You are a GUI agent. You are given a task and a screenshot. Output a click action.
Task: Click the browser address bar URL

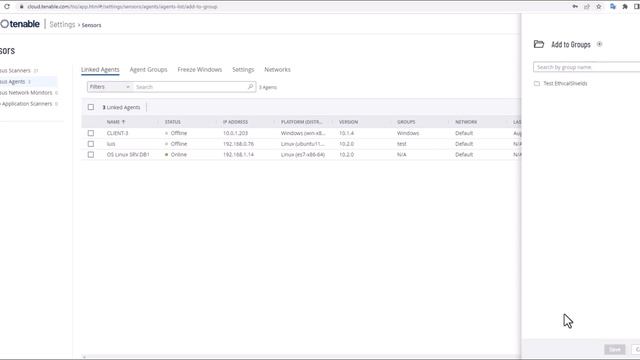(122, 7)
